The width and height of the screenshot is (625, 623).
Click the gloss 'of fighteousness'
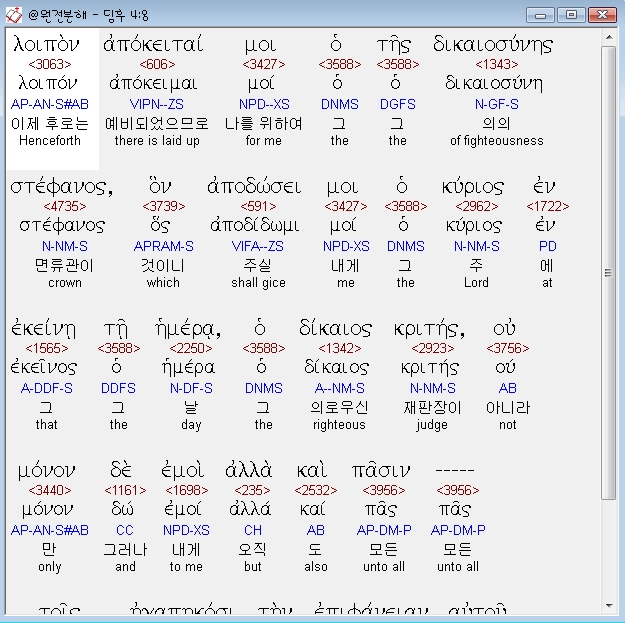click(497, 141)
